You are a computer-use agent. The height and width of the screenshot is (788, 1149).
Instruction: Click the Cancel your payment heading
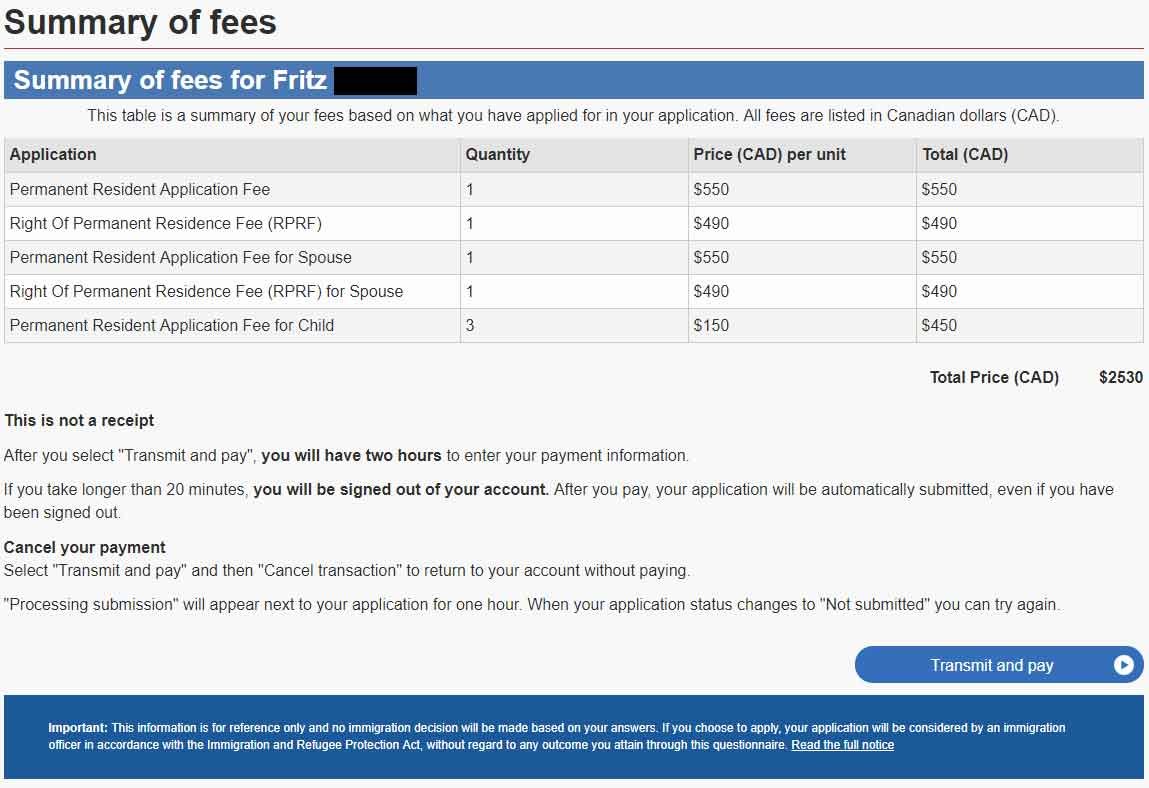pyautogui.click(x=84, y=548)
